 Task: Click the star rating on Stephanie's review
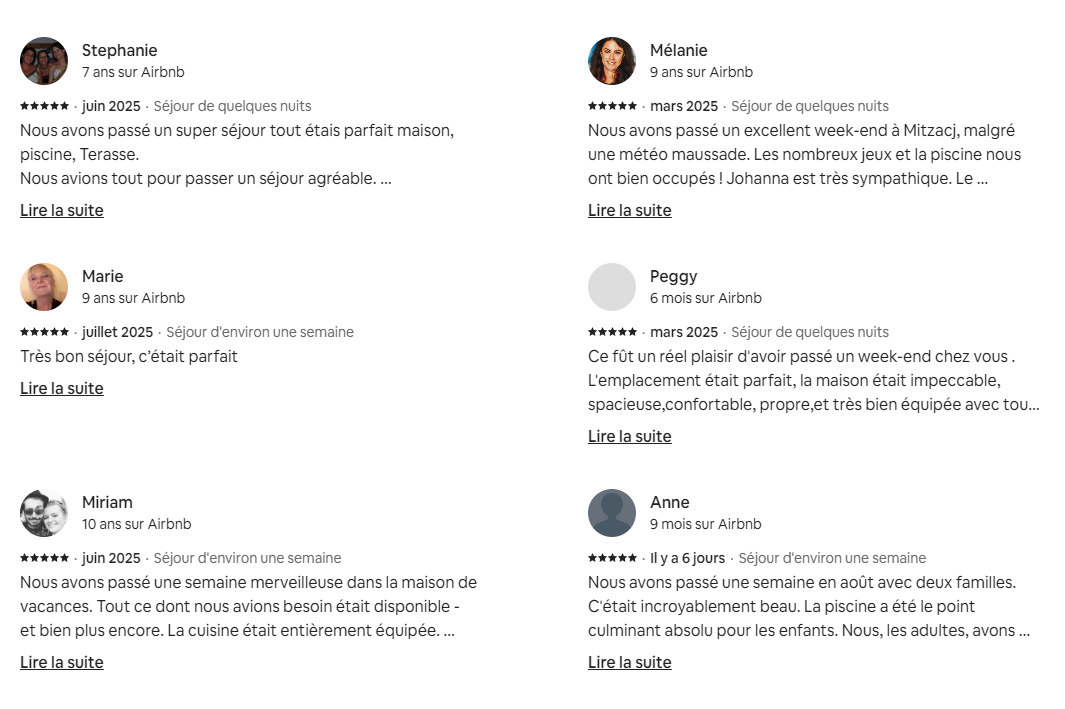tap(45, 106)
